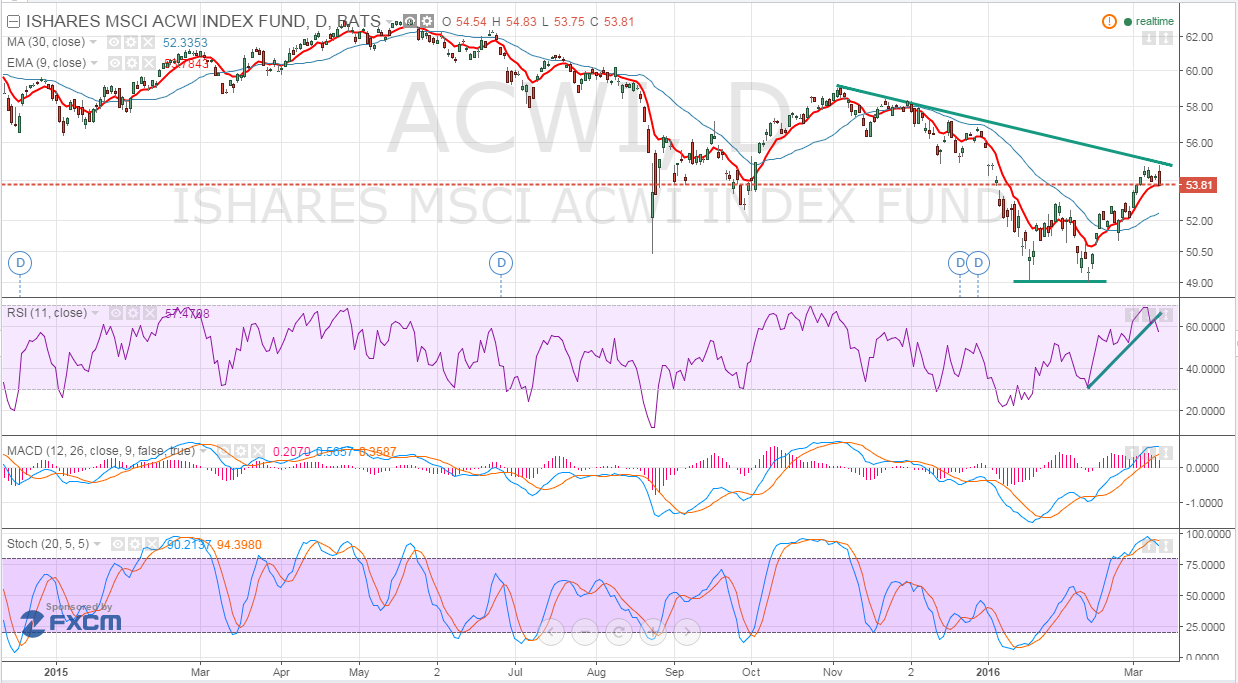Click the 62.00 price axis label
Screen dimensions: 1238x683
click(x=1199, y=37)
